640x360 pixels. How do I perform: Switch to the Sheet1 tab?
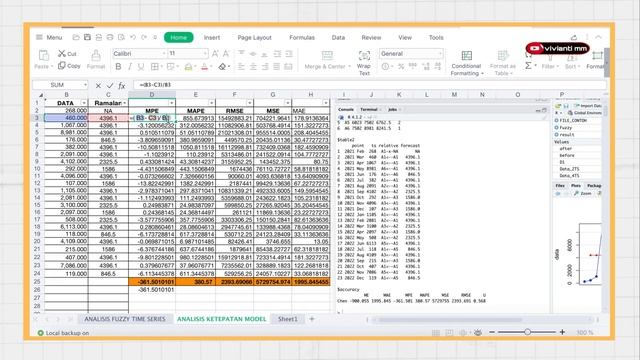pos(288,319)
